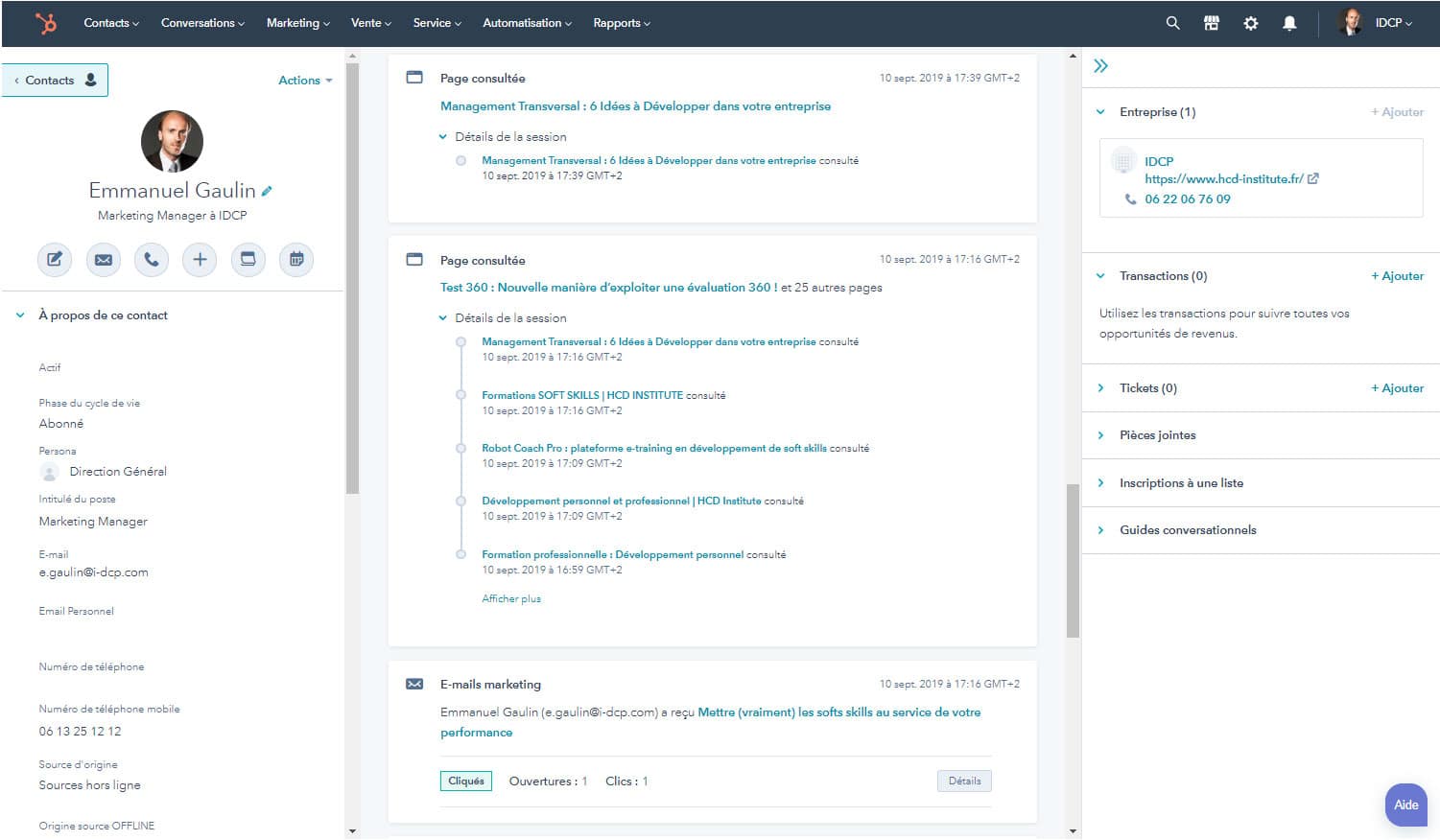Image resolution: width=1440 pixels, height=840 pixels.
Task: Expand Guides conversationnels section
Action: (1100, 530)
